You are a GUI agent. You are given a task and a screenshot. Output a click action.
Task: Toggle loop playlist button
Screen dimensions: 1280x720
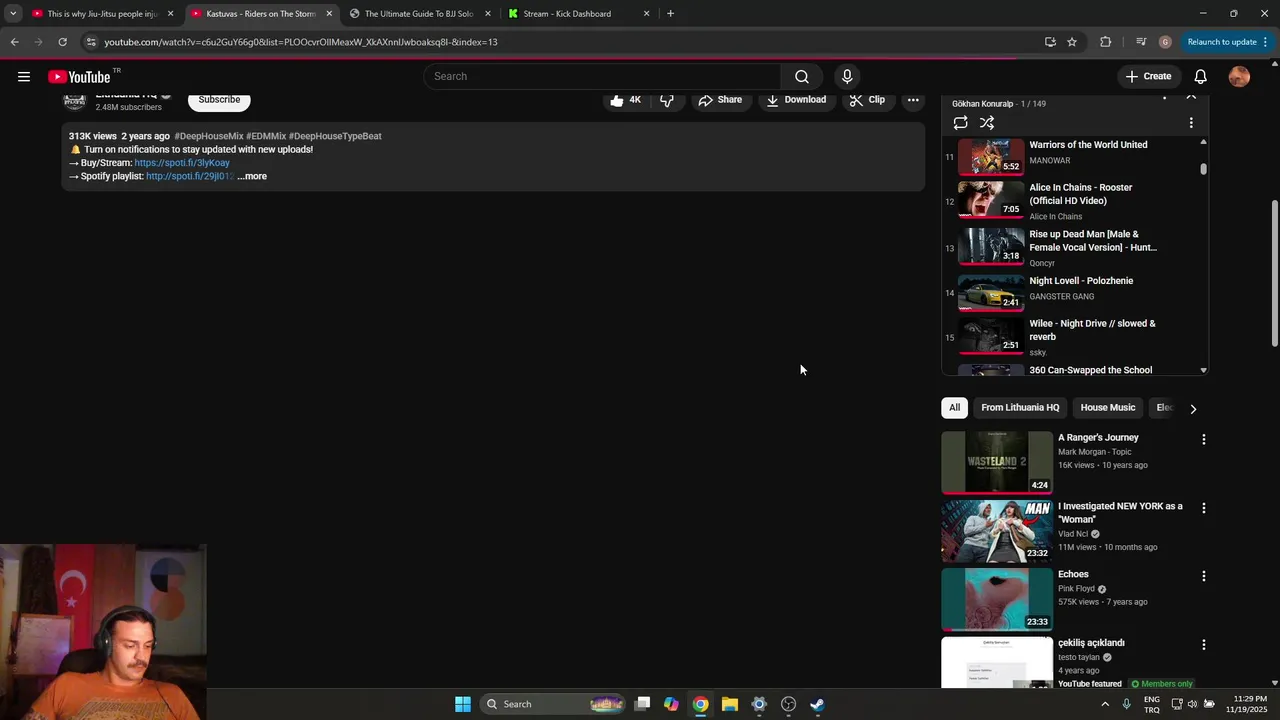coord(960,123)
